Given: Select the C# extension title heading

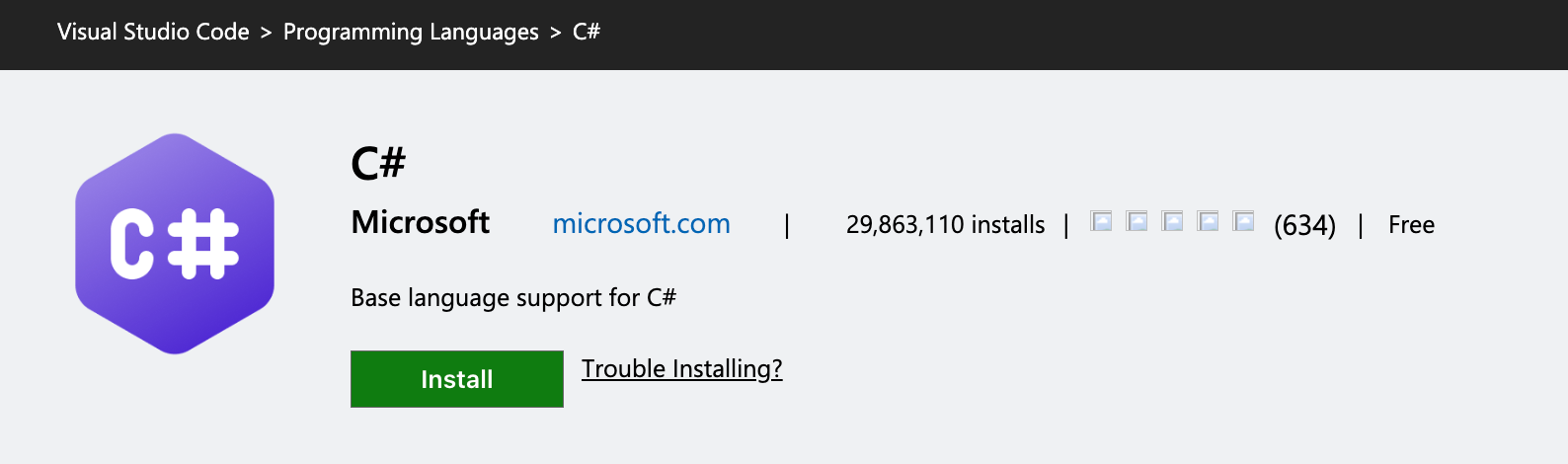Looking at the screenshot, I should coord(378,163).
